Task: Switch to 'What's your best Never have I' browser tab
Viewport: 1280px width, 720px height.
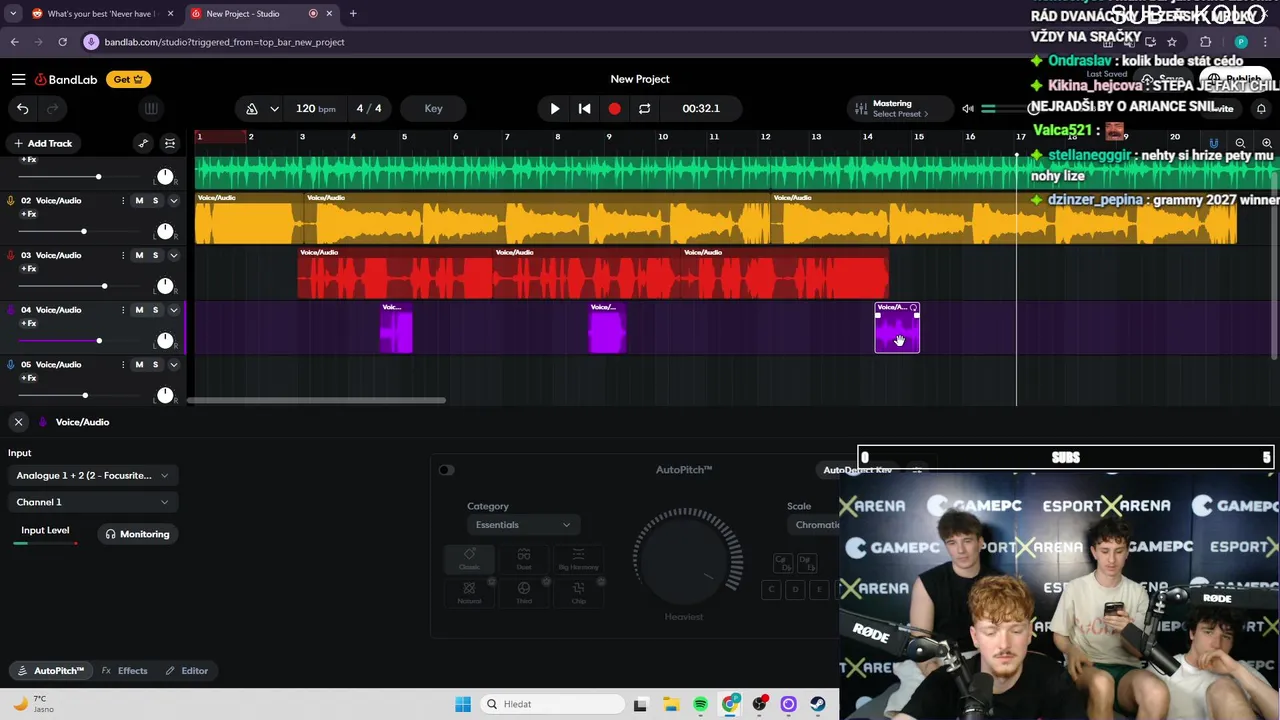Action: coord(103,14)
